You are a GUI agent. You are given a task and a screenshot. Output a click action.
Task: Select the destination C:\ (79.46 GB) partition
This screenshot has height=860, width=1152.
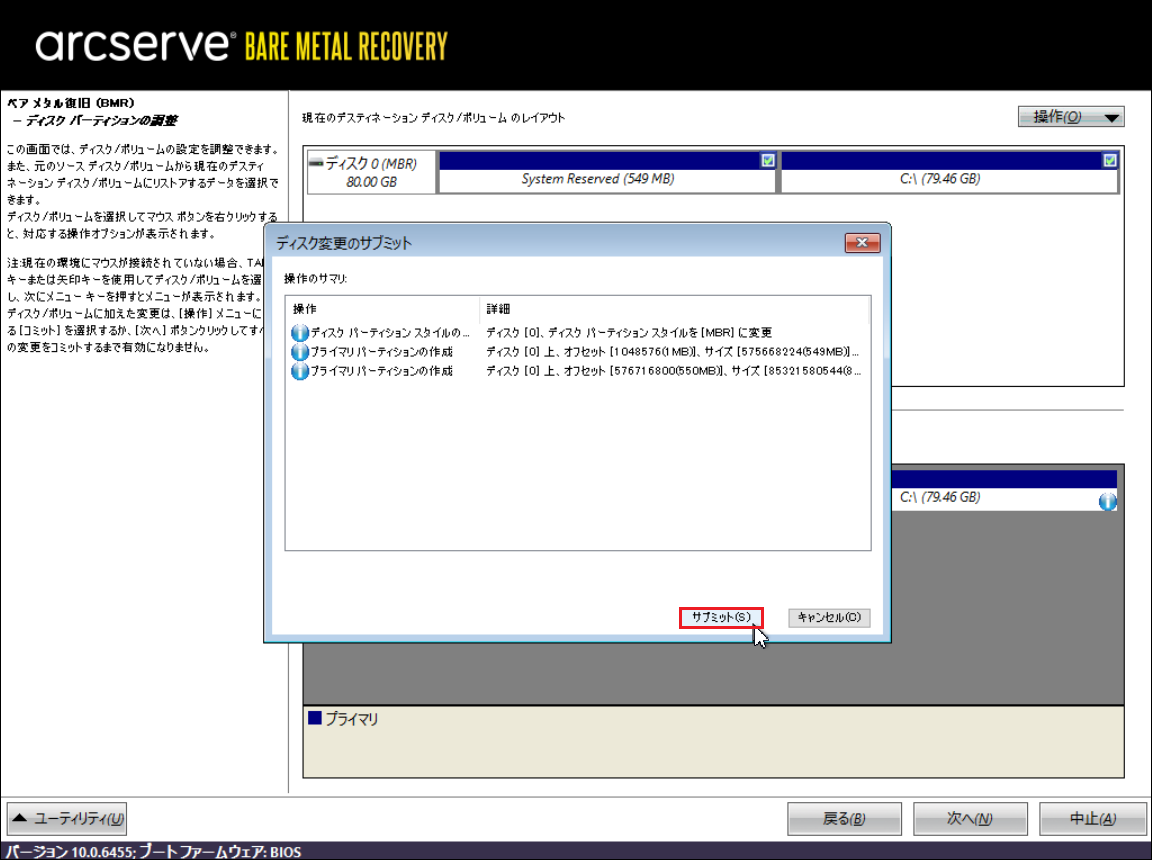point(950,173)
